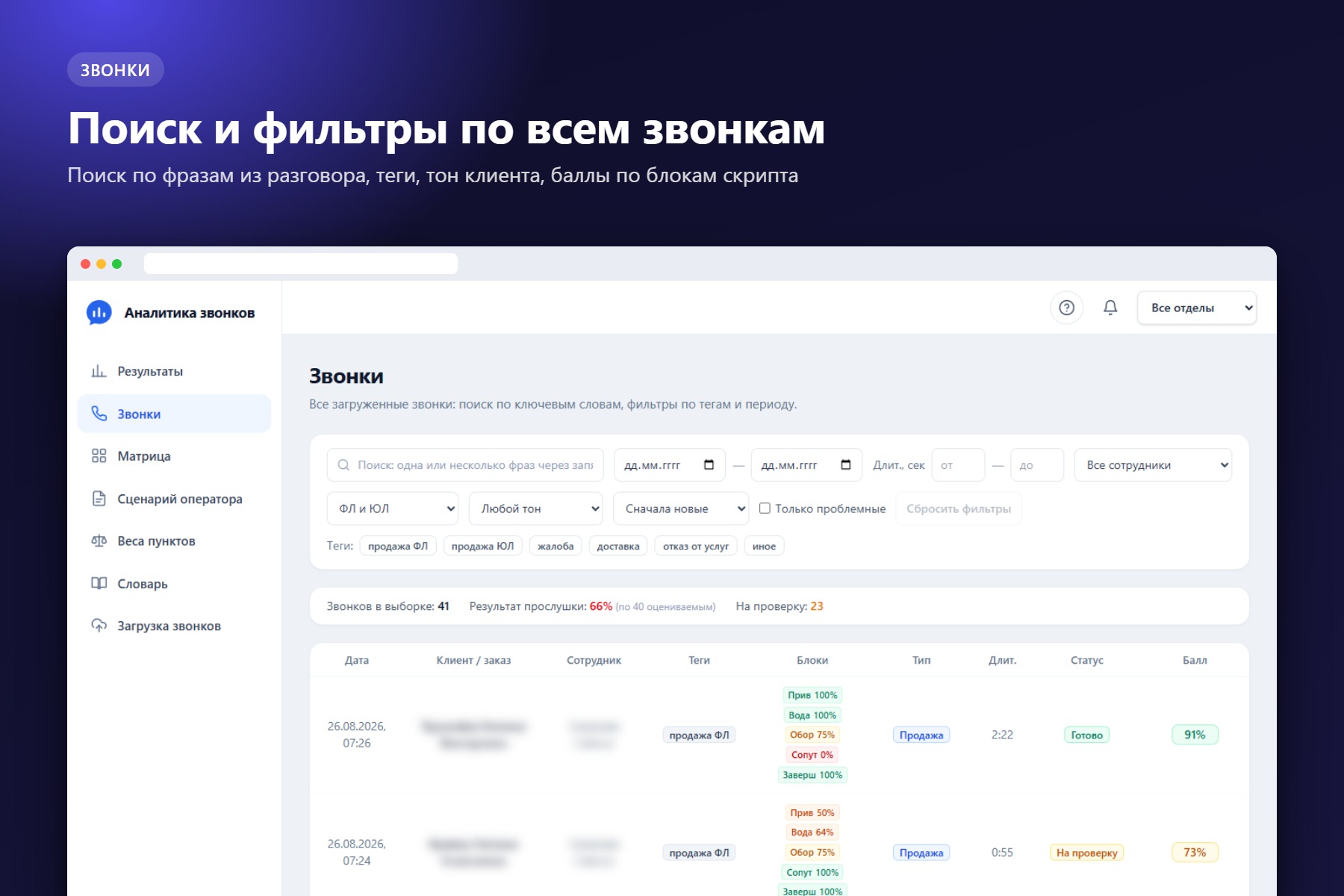The width and height of the screenshot is (1344, 896).
Task: Click the Загрузка звонков upload icon
Action: pos(99,626)
